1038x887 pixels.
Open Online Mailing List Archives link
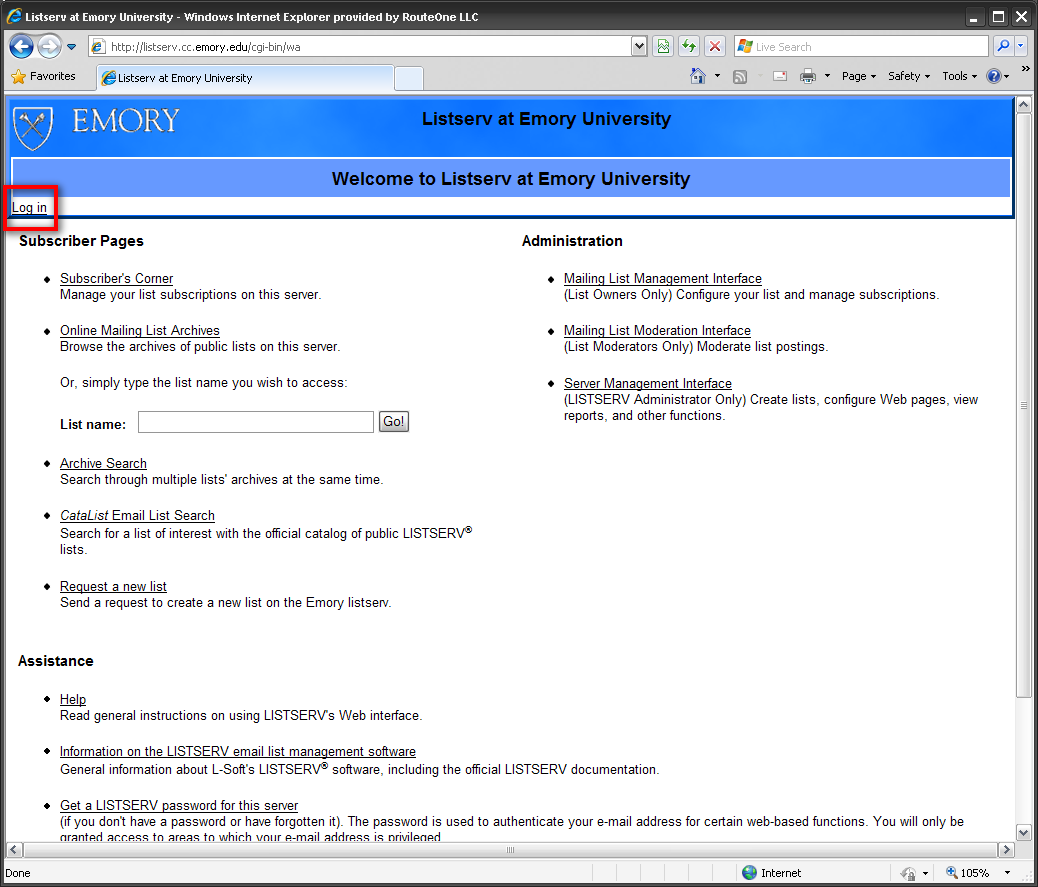point(140,330)
